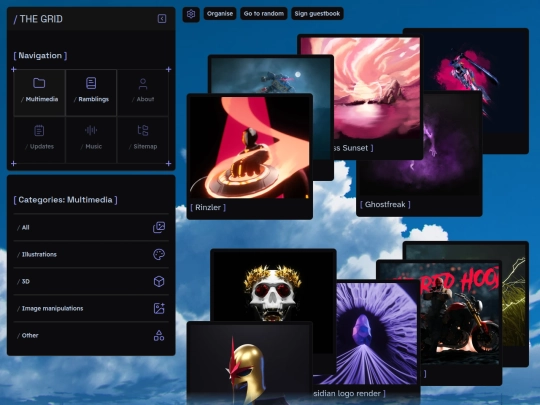Viewport: 540px width, 405px height.
Task: Open settings with the gear icon
Action: click(x=191, y=14)
